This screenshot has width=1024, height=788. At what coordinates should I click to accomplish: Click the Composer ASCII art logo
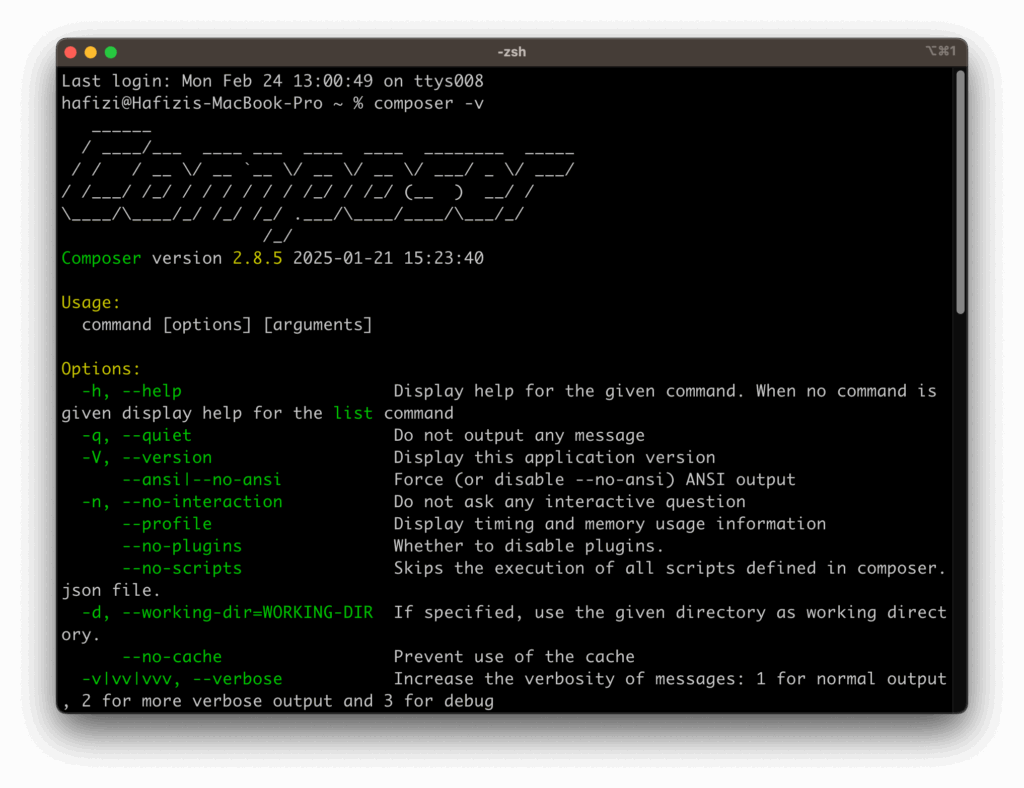pyautogui.click(x=318, y=185)
